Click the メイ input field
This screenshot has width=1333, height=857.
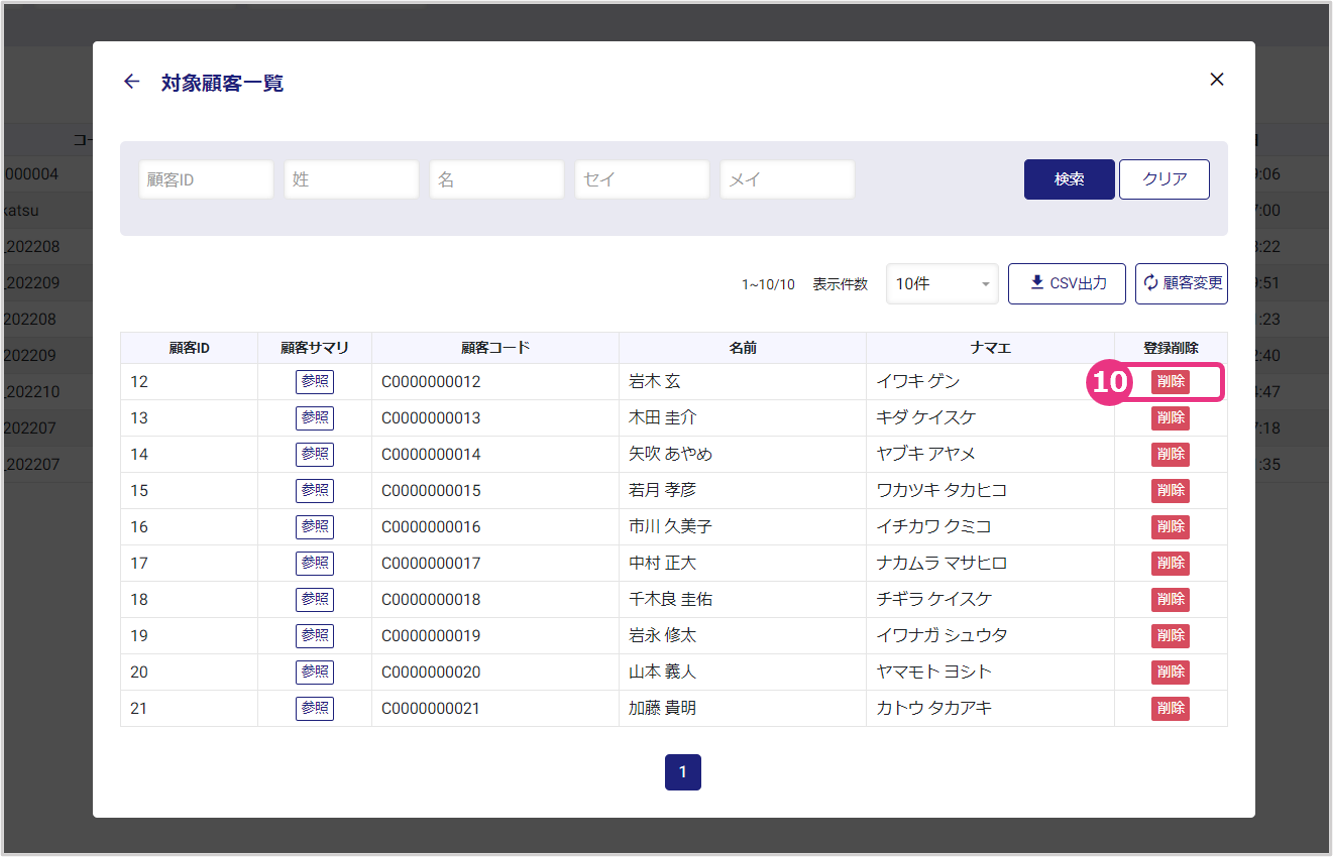tap(787, 180)
